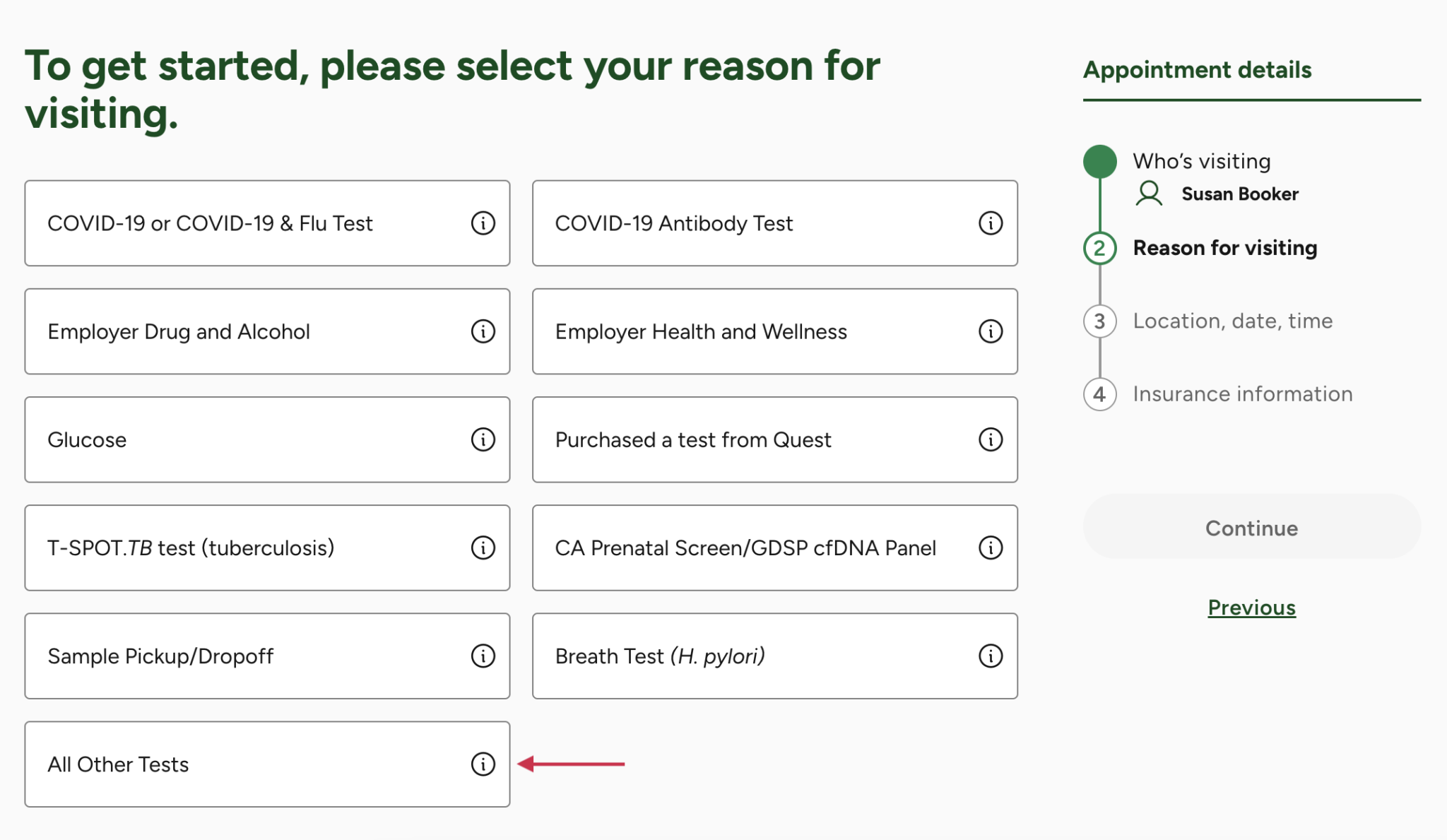
Task: Click the Previous link
Action: coord(1251,608)
